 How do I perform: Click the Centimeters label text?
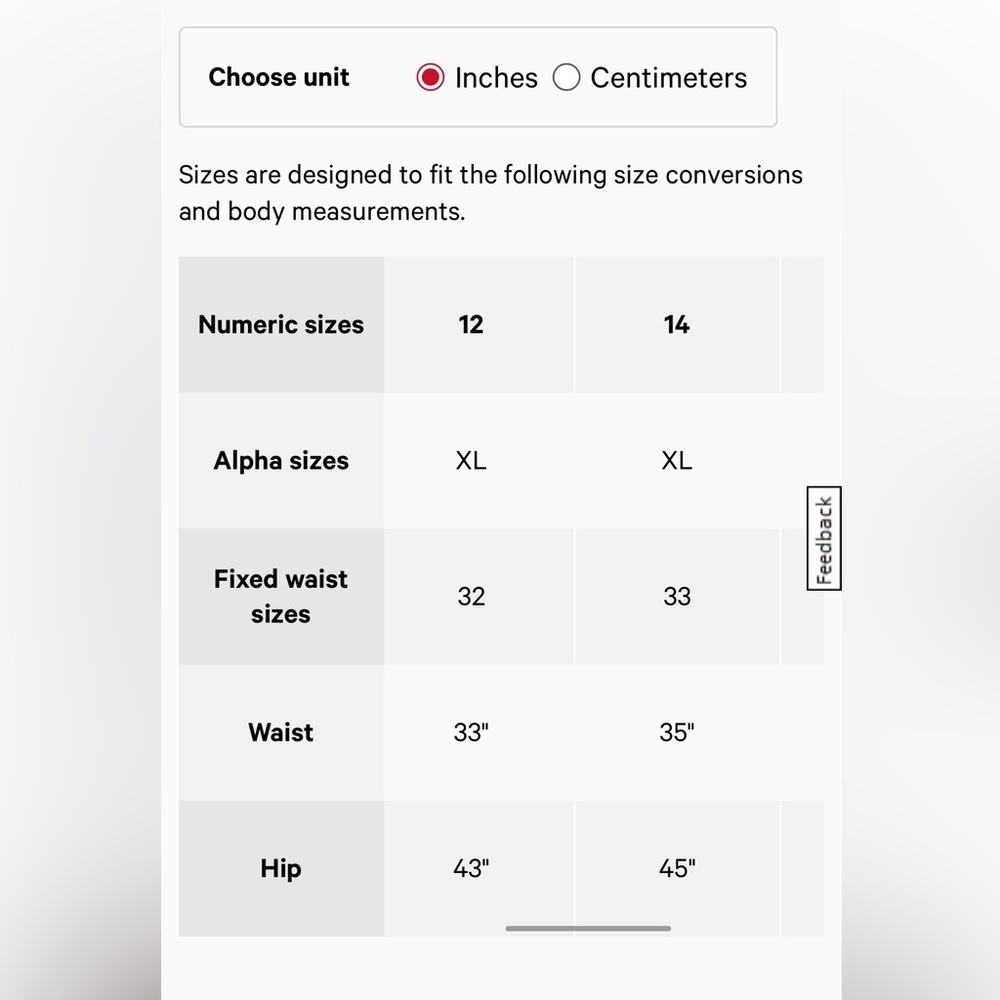pyautogui.click(x=668, y=78)
